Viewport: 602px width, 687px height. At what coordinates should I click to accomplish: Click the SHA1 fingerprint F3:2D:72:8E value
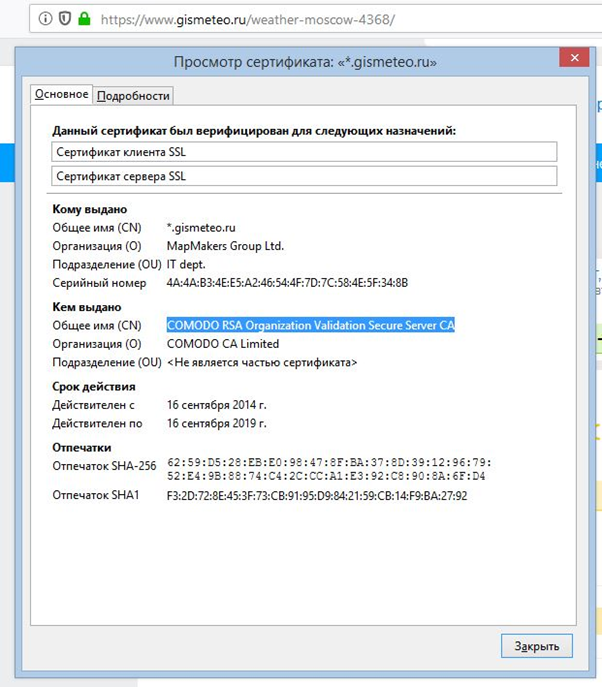(x=317, y=496)
